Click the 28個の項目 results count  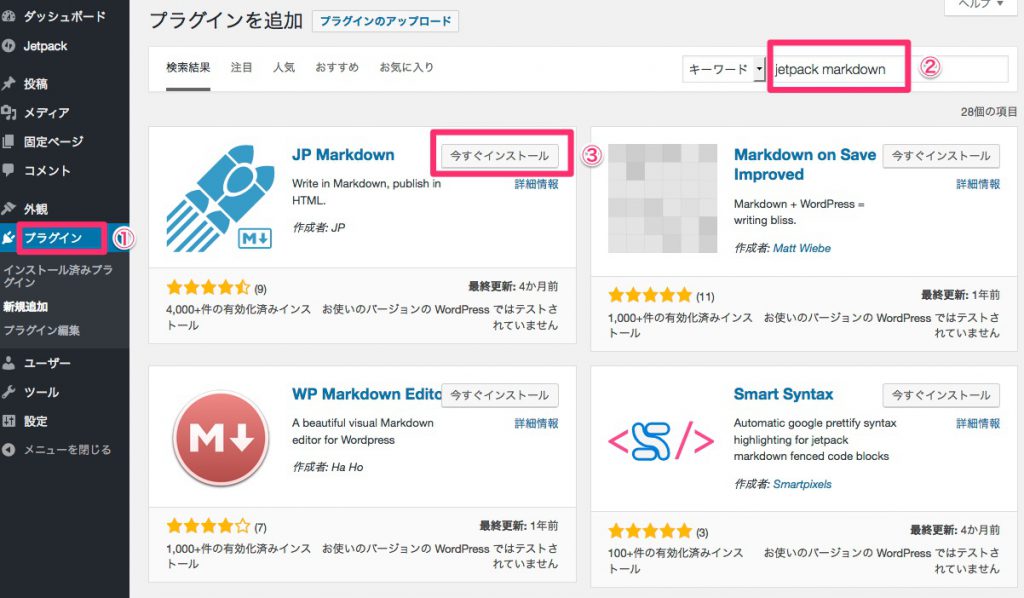click(989, 112)
